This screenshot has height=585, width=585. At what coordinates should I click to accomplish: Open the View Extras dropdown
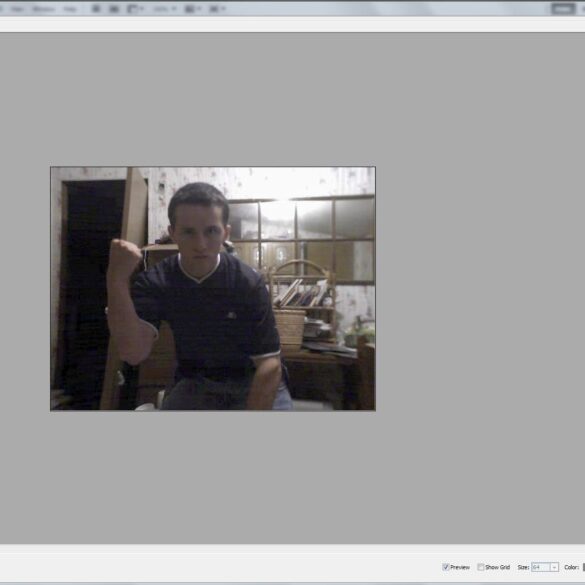click(135, 9)
